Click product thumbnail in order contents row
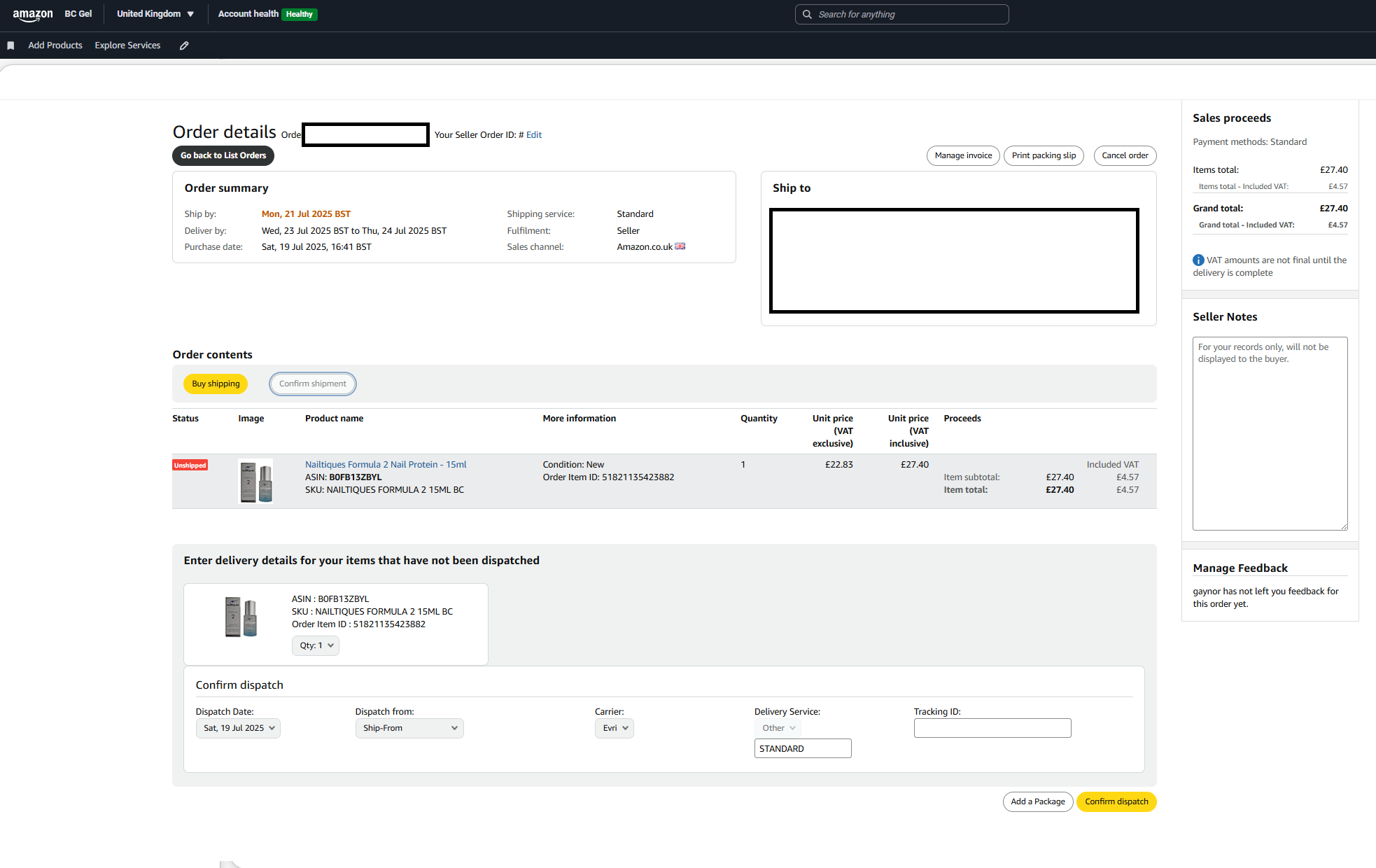 click(x=255, y=481)
